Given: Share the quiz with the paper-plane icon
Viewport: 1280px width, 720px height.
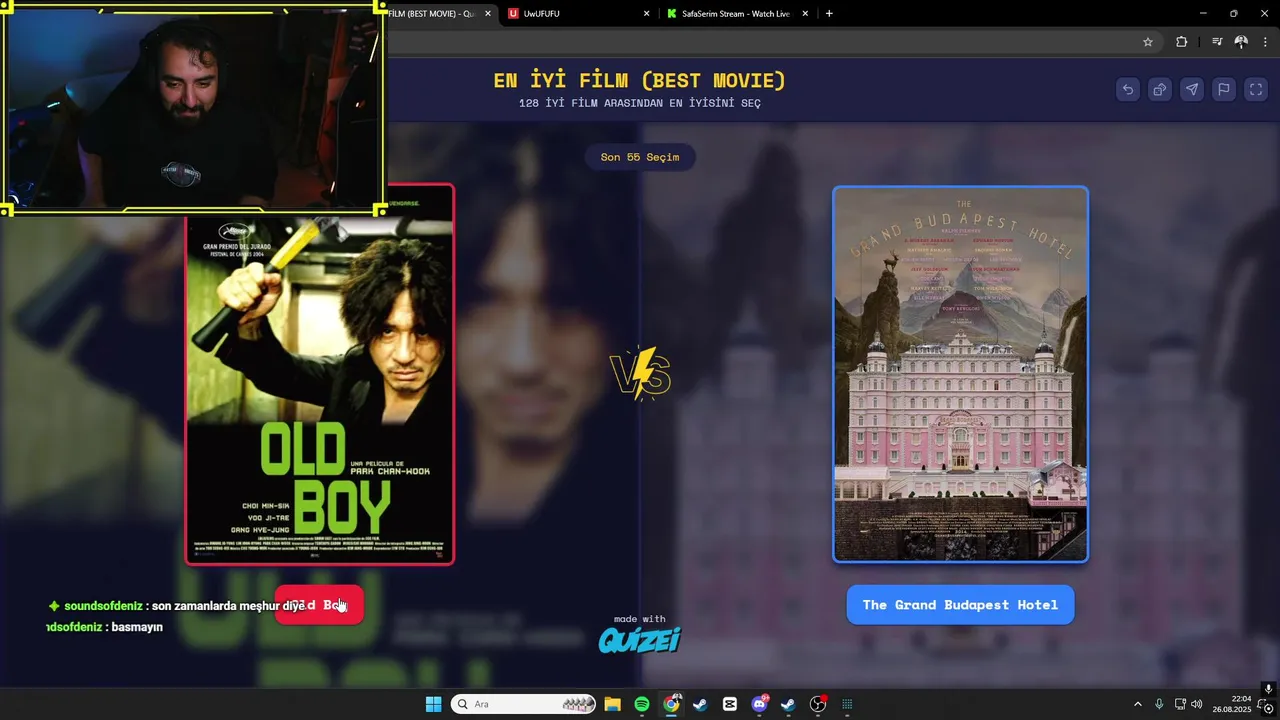Looking at the screenshot, I should [1192, 89].
